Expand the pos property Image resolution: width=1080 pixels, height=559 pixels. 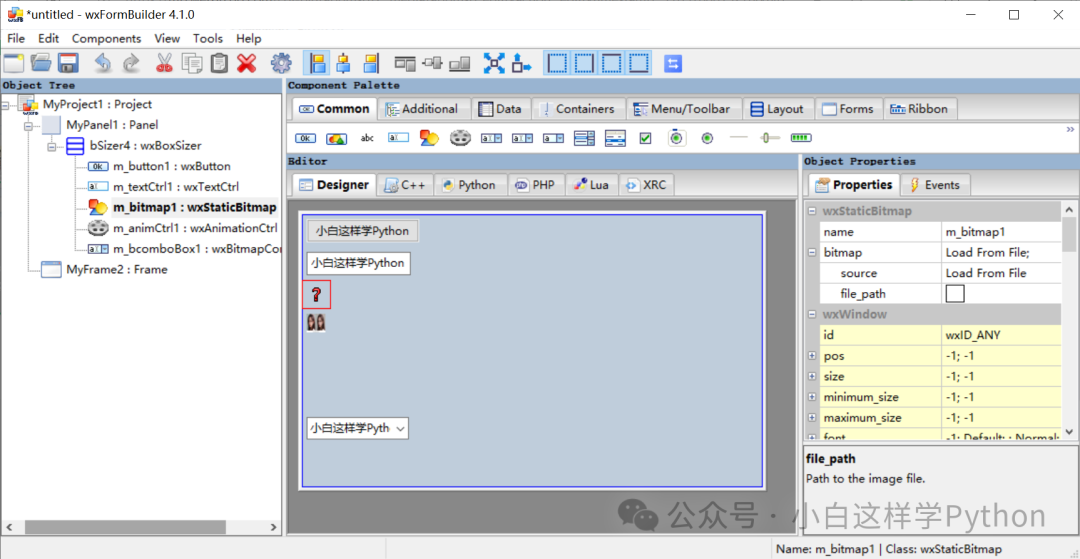(812, 356)
